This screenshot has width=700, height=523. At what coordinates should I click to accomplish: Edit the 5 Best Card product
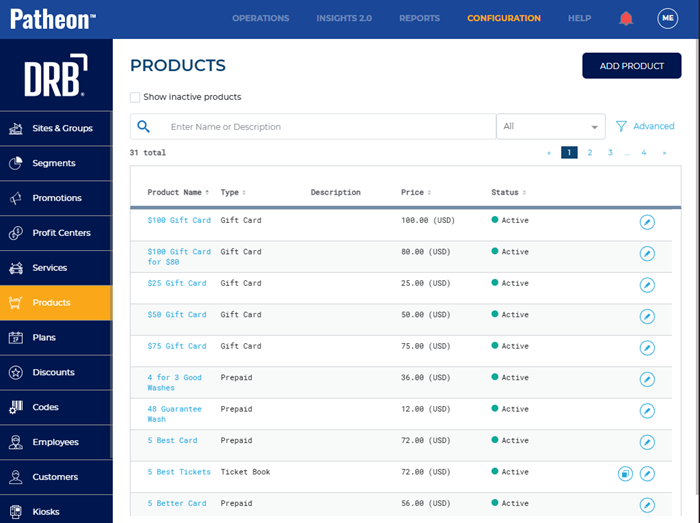point(647,442)
